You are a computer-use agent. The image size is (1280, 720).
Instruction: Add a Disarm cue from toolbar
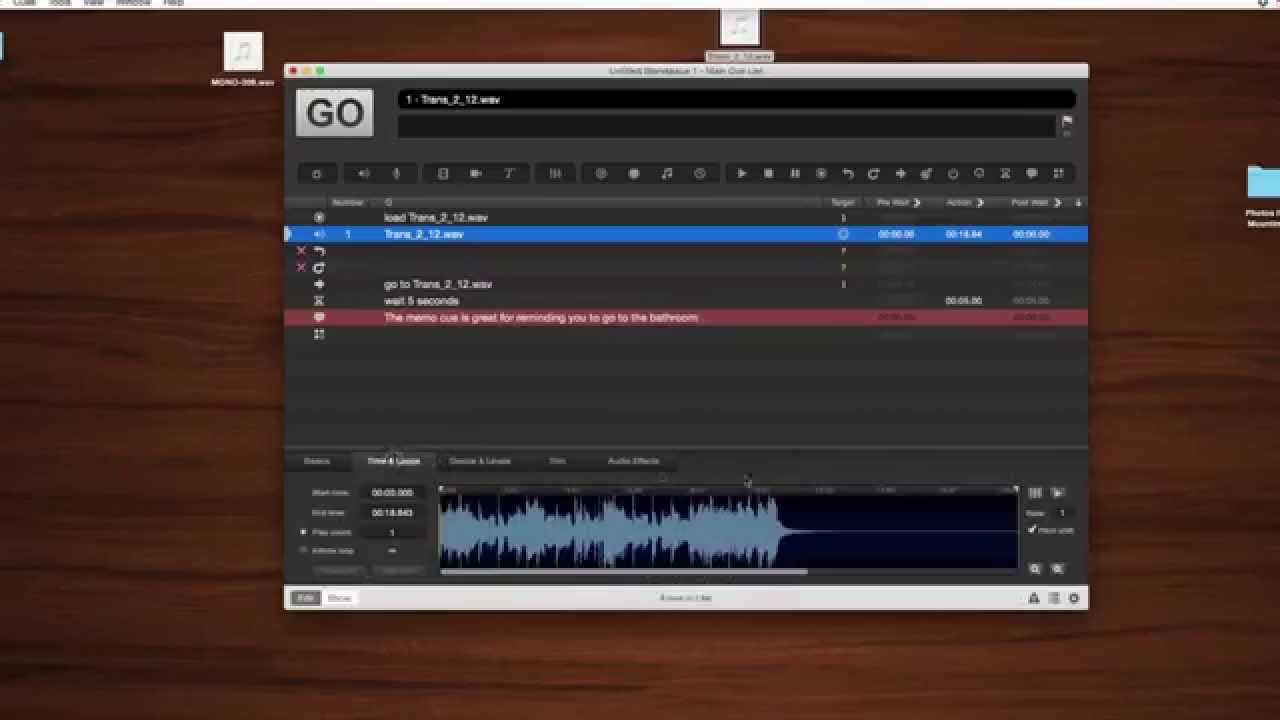click(979, 174)
